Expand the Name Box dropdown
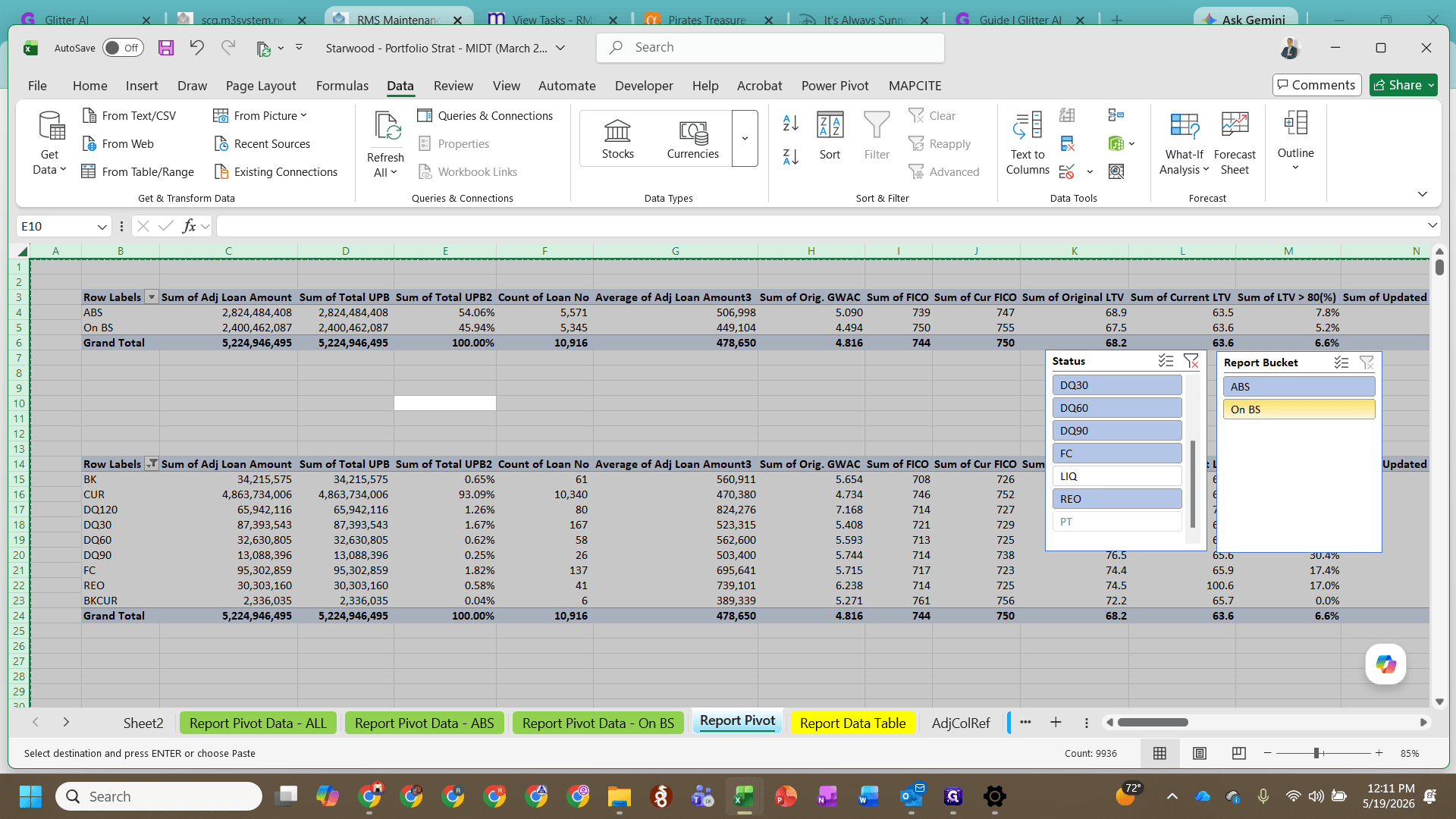 (102, 227)
